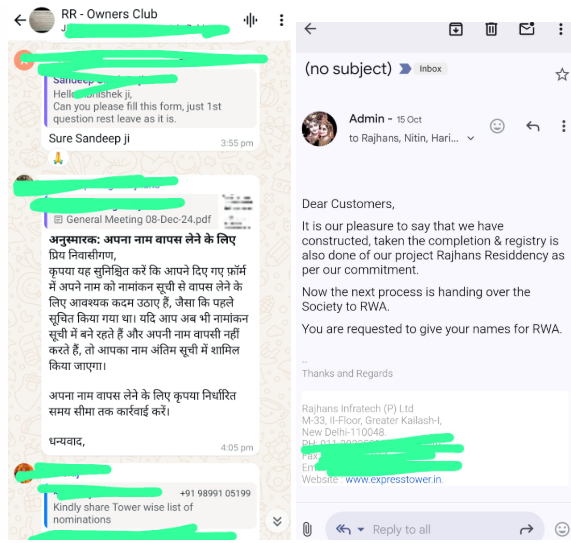Open Gmail top overflow menu

(x=561, y=29)
